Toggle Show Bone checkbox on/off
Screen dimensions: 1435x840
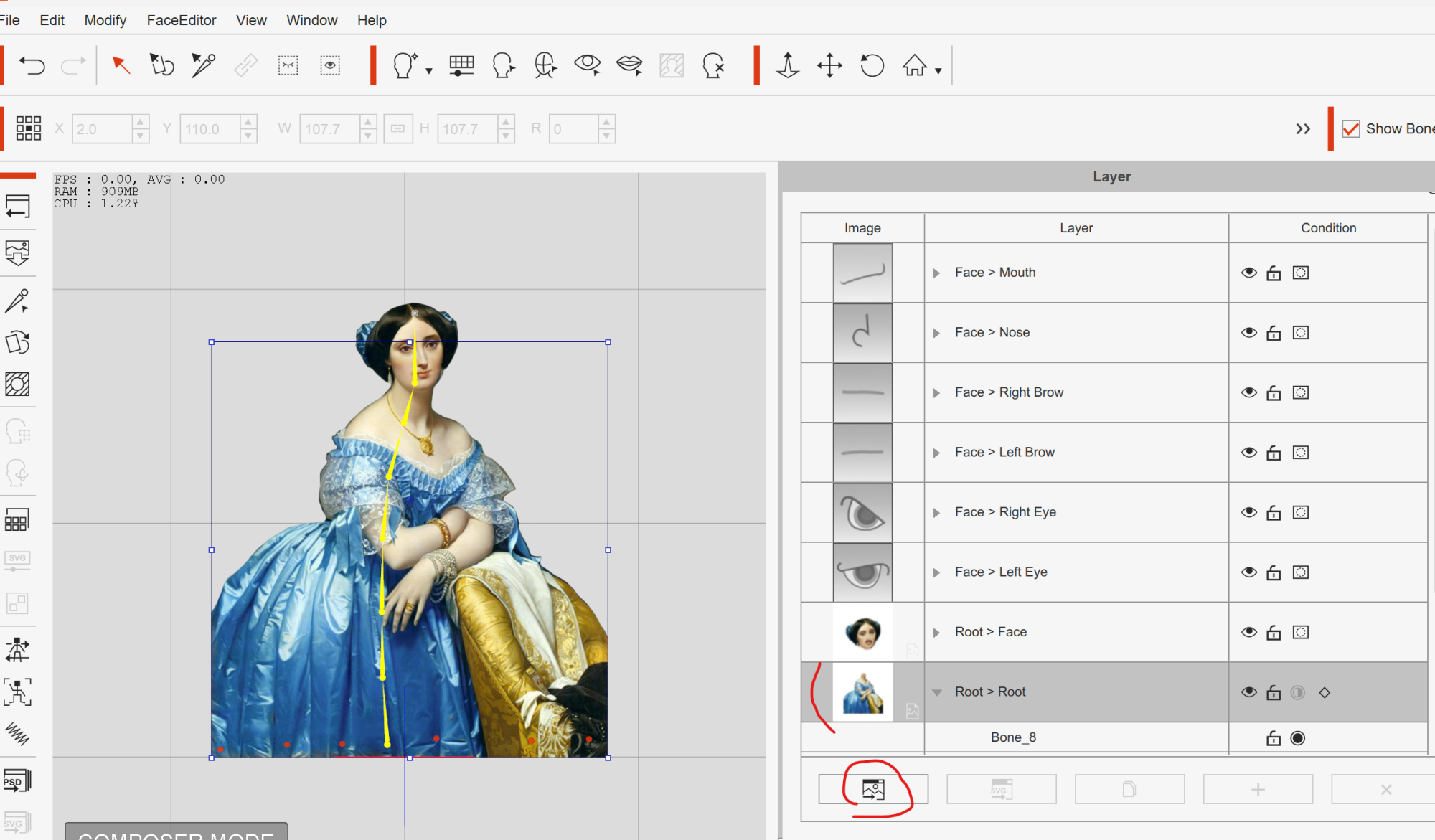tap(1352, 128)
